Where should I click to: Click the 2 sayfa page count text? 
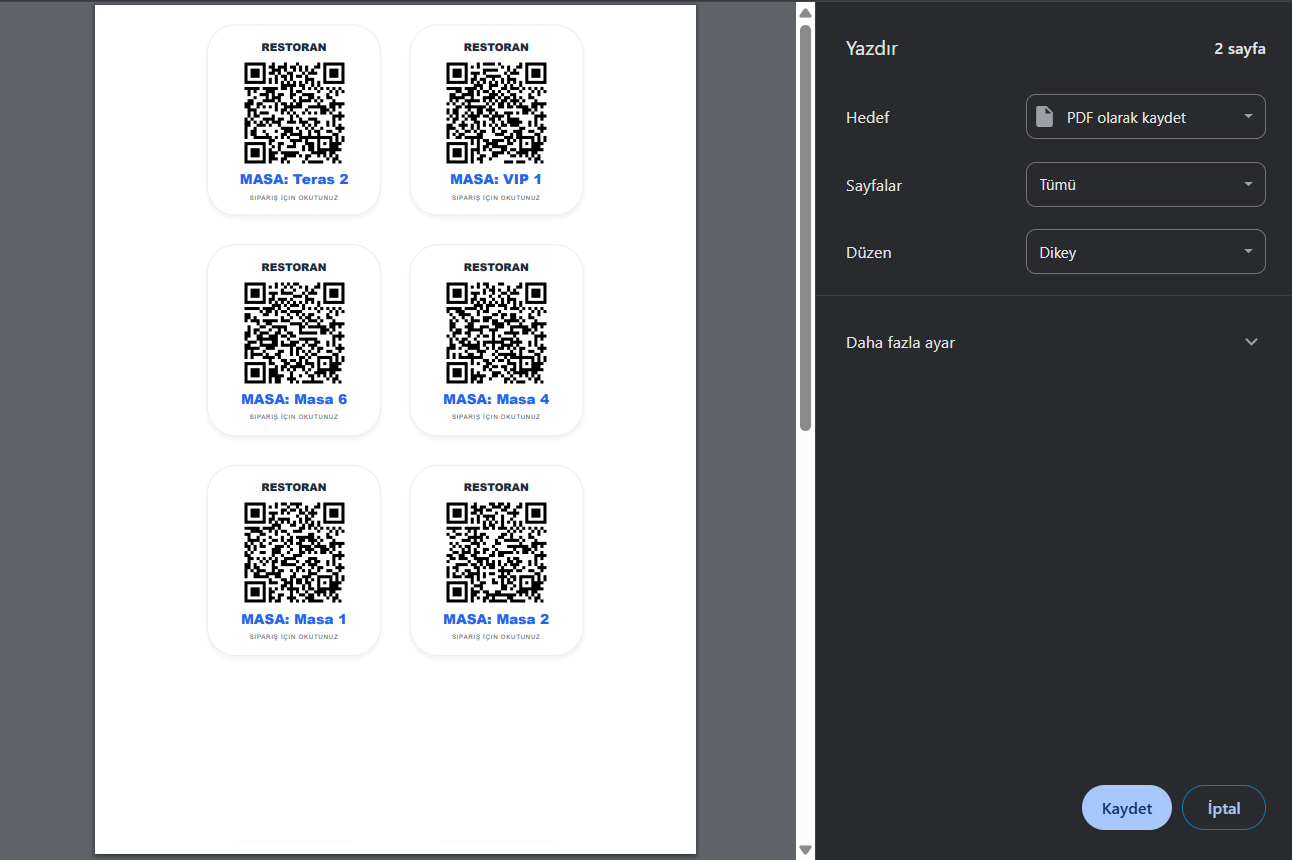[1239, 49]
